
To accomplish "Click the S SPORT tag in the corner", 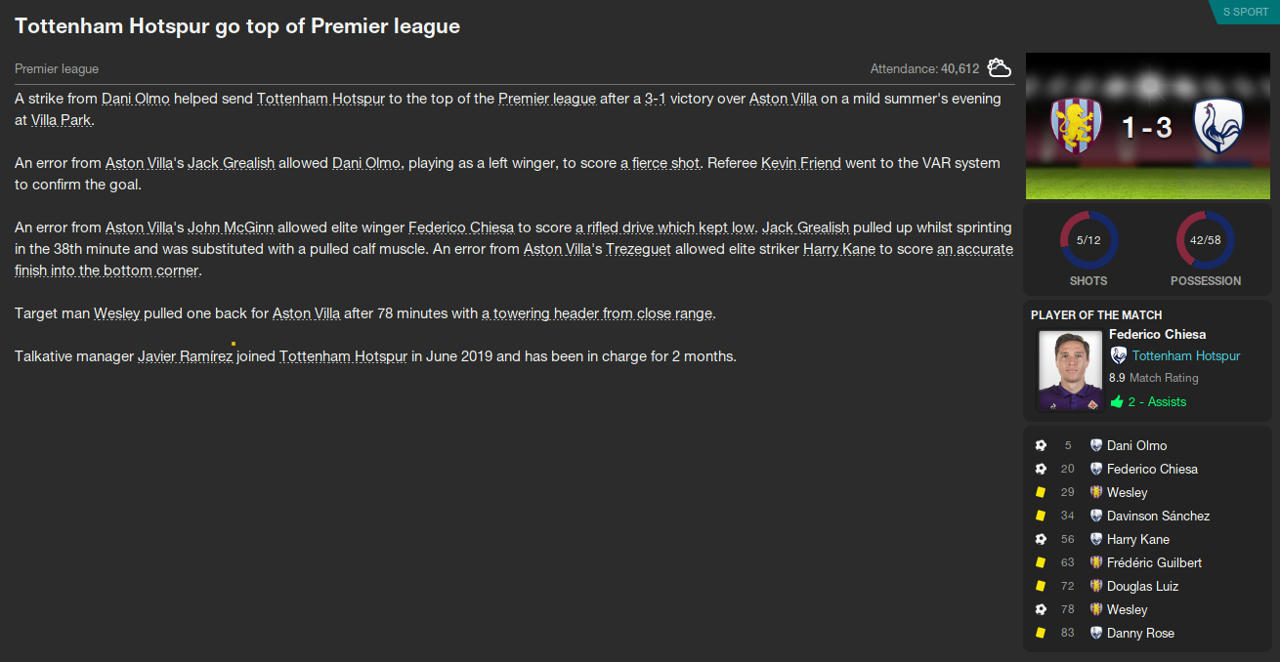I will click(1244, 12).
